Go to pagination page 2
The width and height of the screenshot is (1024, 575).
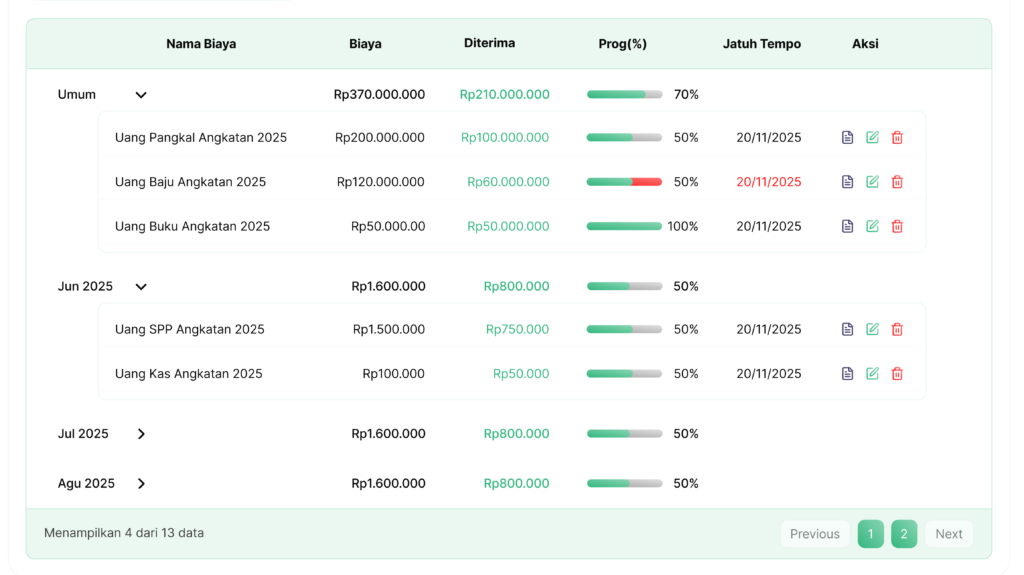[x=904, y=534]
